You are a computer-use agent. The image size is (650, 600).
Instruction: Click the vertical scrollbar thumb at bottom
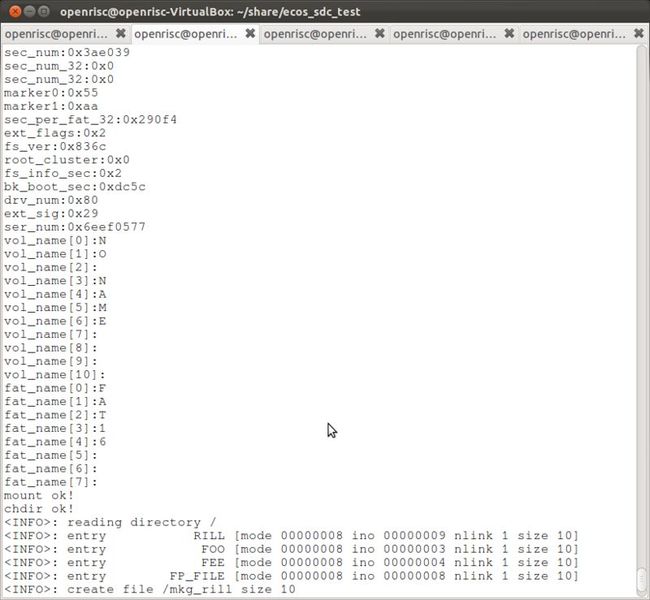[x=642, y=580]
